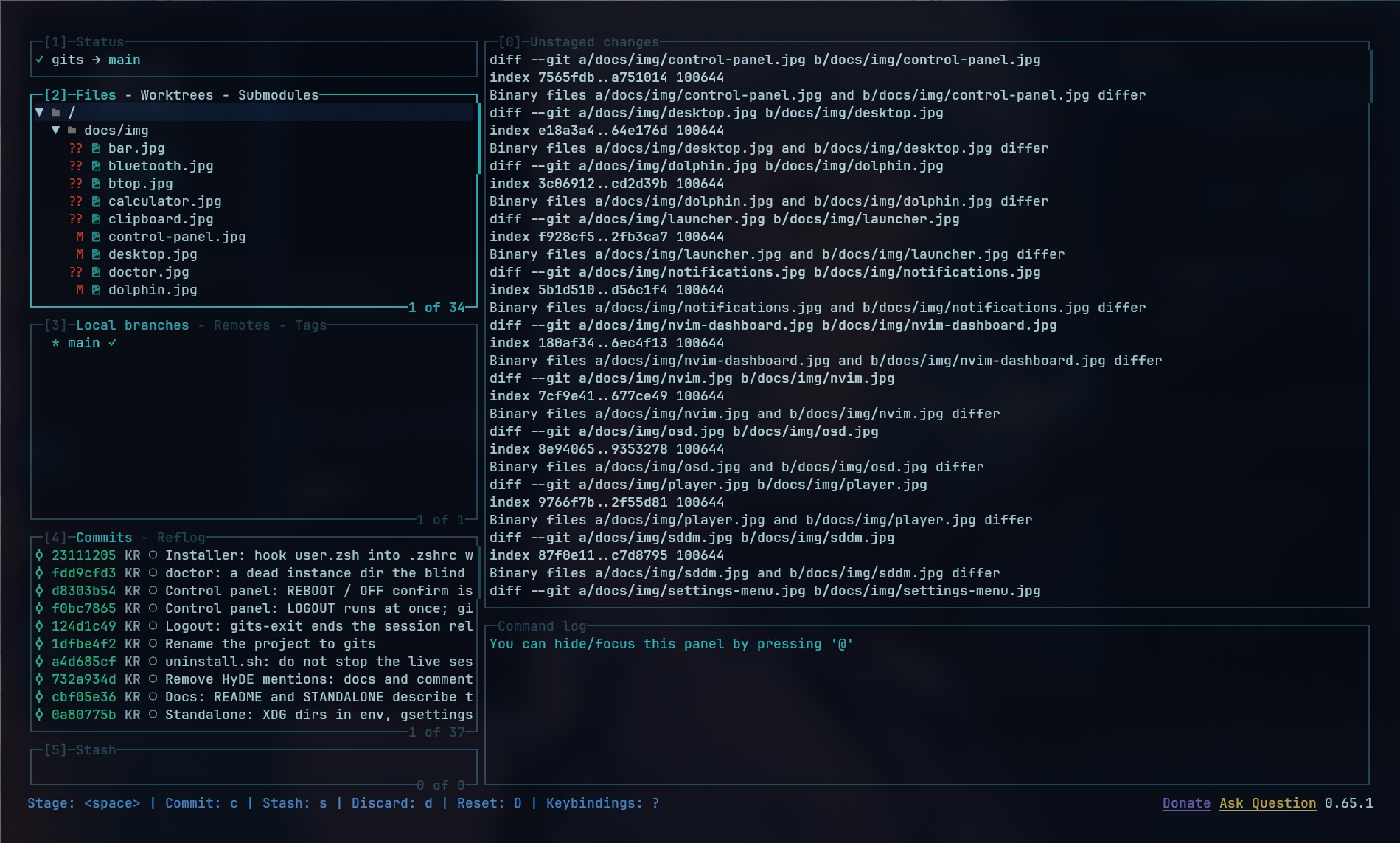
Task: Click the commit graph node for 1dfbe4f2
Action: tap(39, 644)
